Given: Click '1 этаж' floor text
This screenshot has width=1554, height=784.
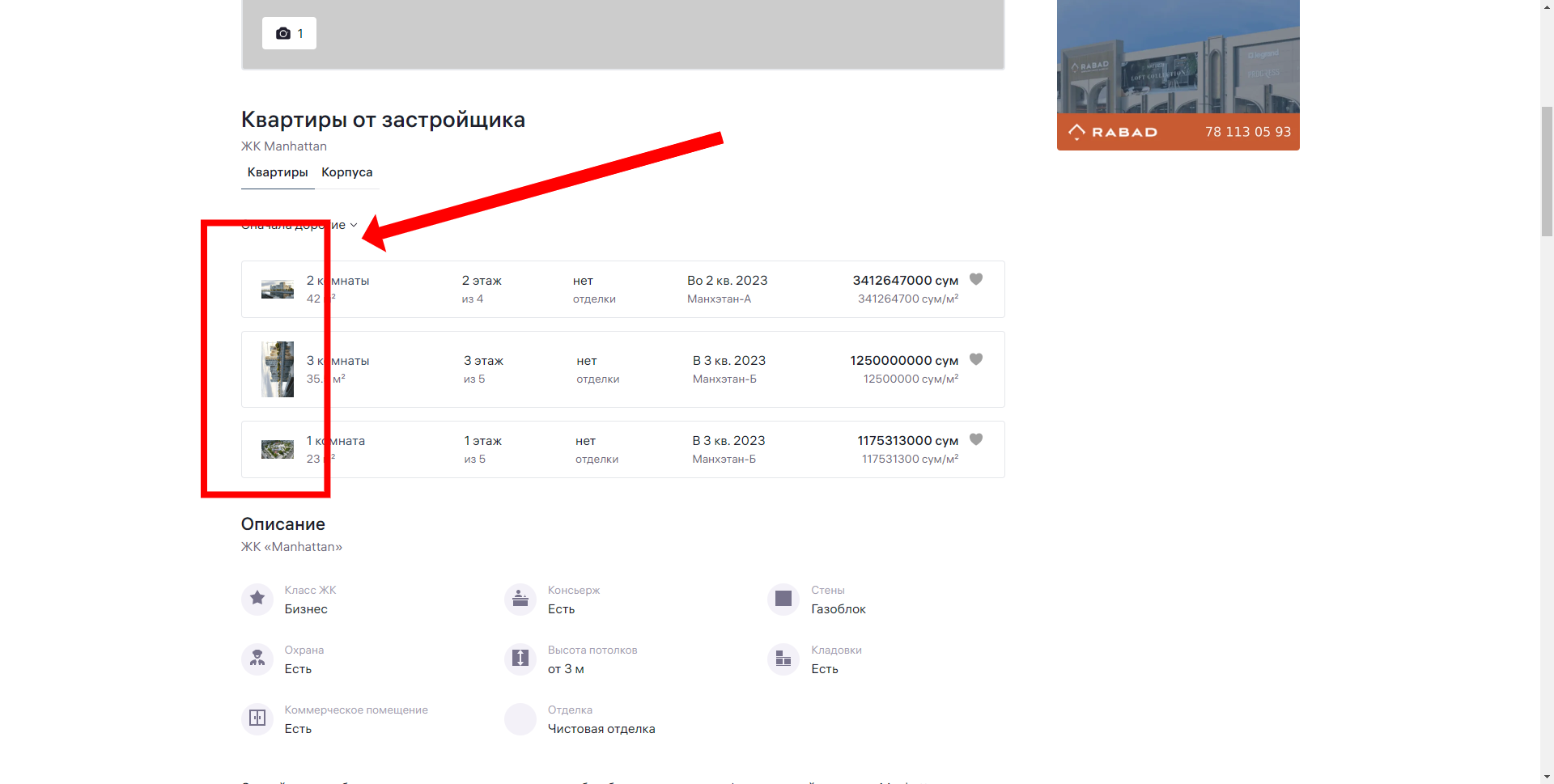Looking at the screenshot, I should pos(482,440).
